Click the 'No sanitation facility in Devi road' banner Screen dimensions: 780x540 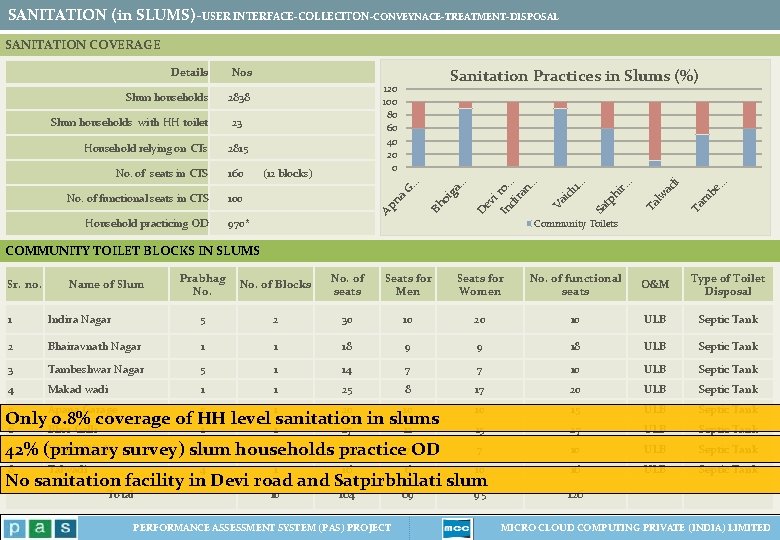[390, 480]
